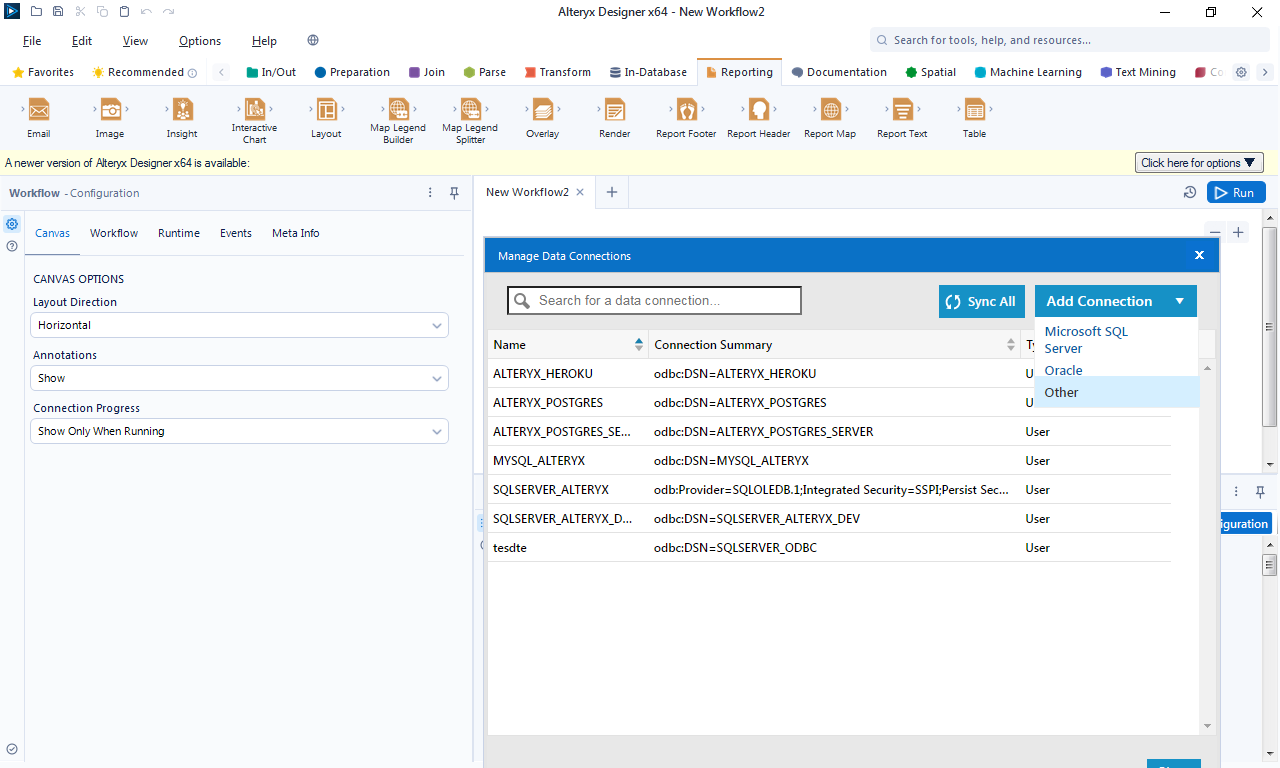Switch to the Documentation ribbon tab

[x=839, y=72]
